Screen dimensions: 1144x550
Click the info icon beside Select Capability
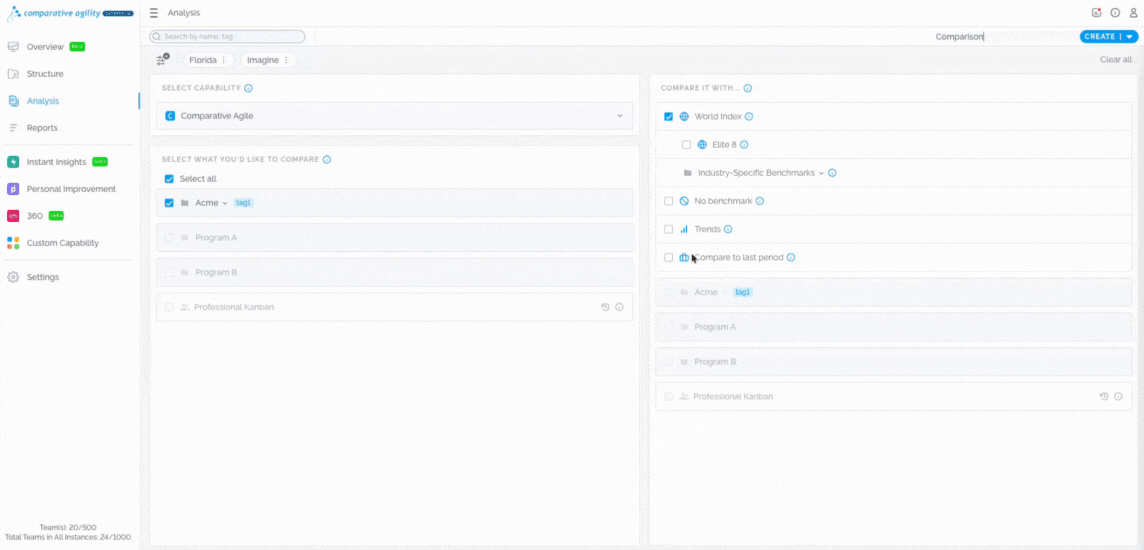click(x=248, y=88)
